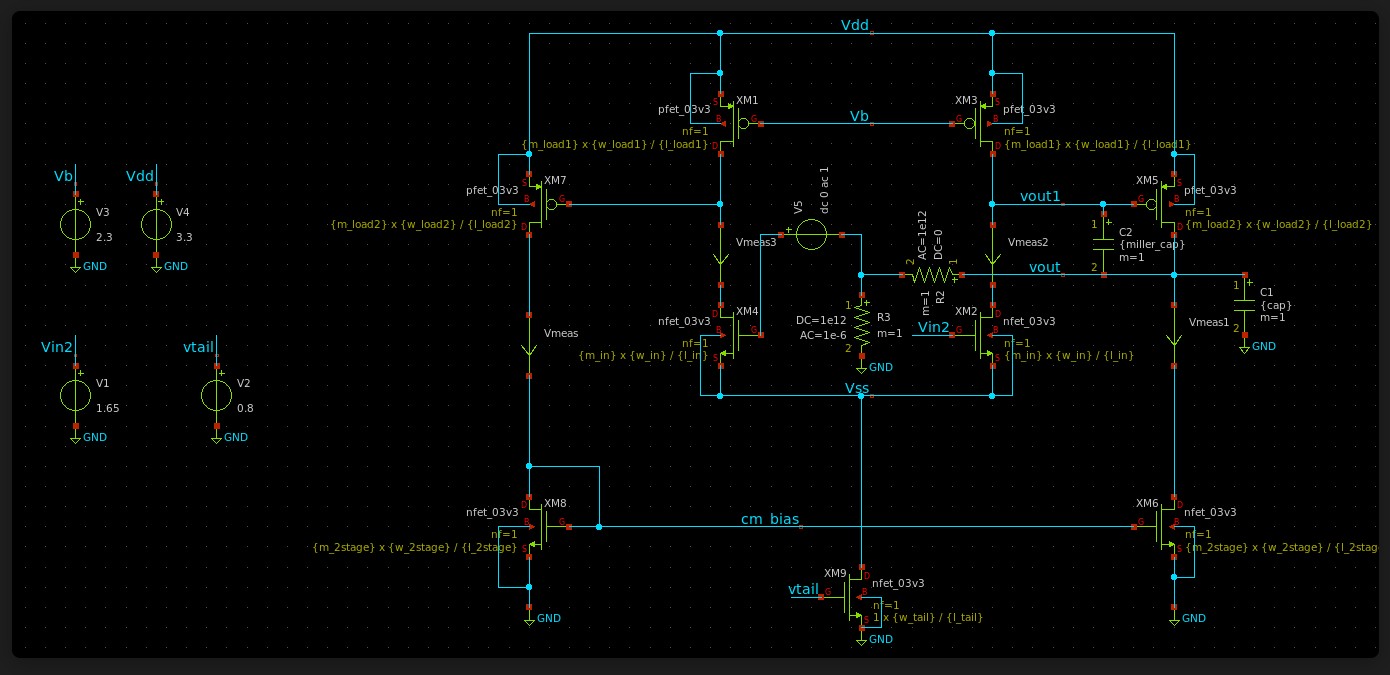The height and width of the screenshot is (675, 1390).
Task: Click the cm_bias net label
Action: (x=769, y=519)
